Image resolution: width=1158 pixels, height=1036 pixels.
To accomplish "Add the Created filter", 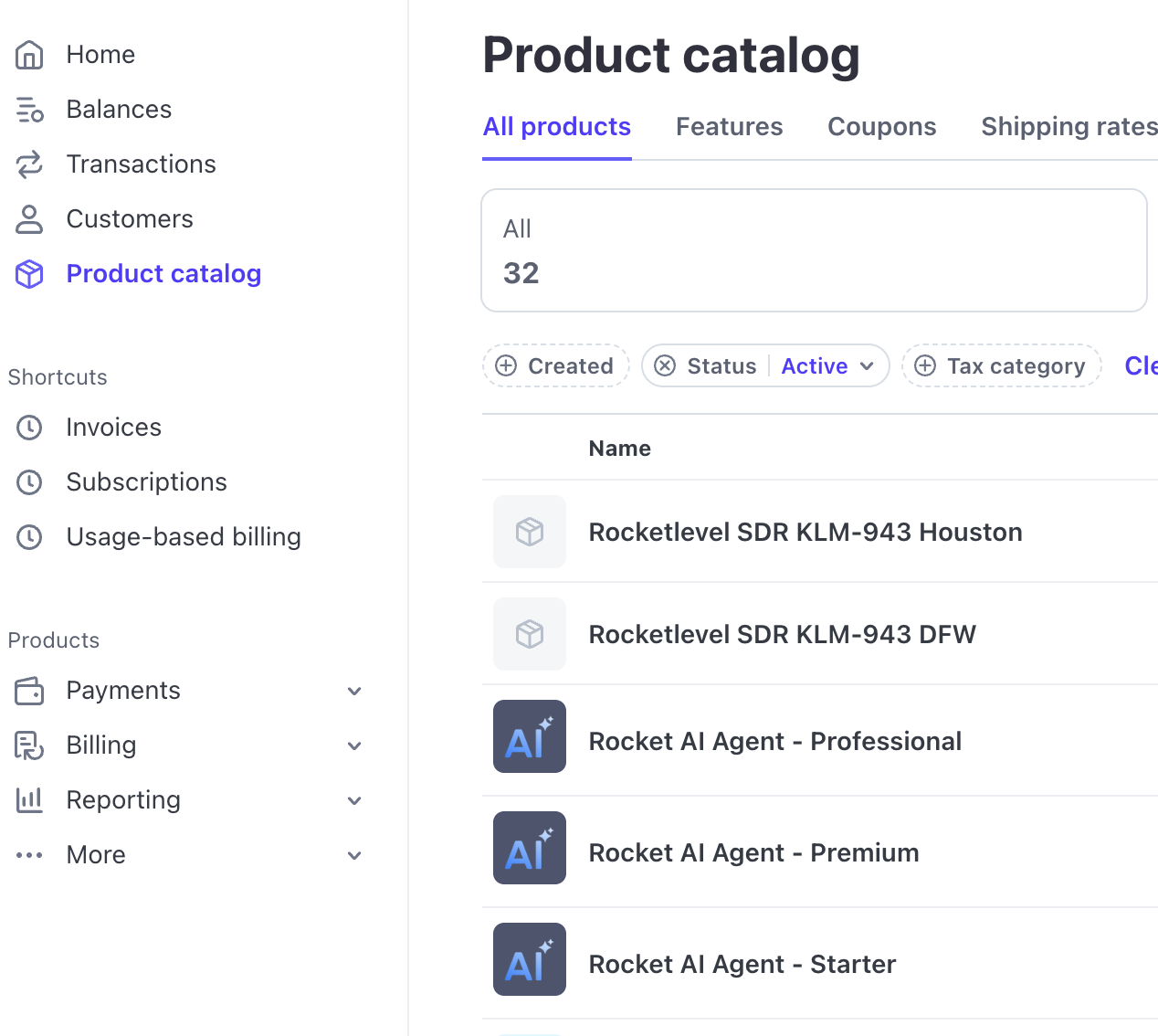I will pos(555,366).
